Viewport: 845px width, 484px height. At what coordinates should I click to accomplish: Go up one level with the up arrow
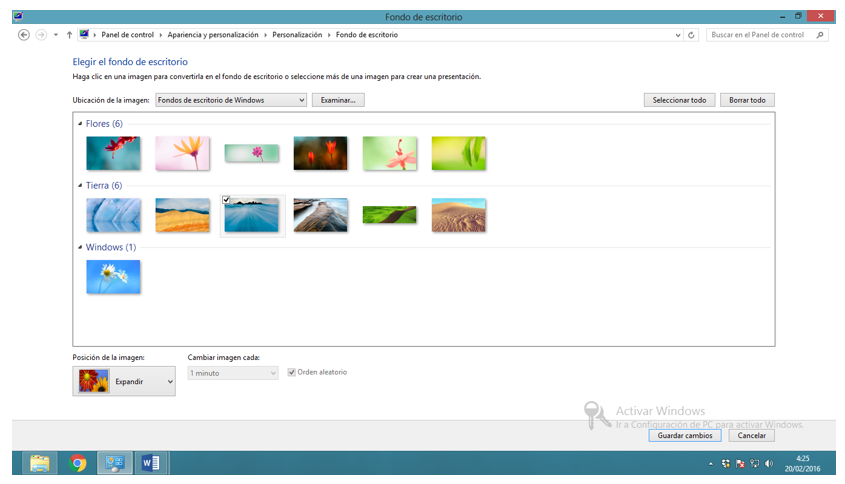point(69,35)
